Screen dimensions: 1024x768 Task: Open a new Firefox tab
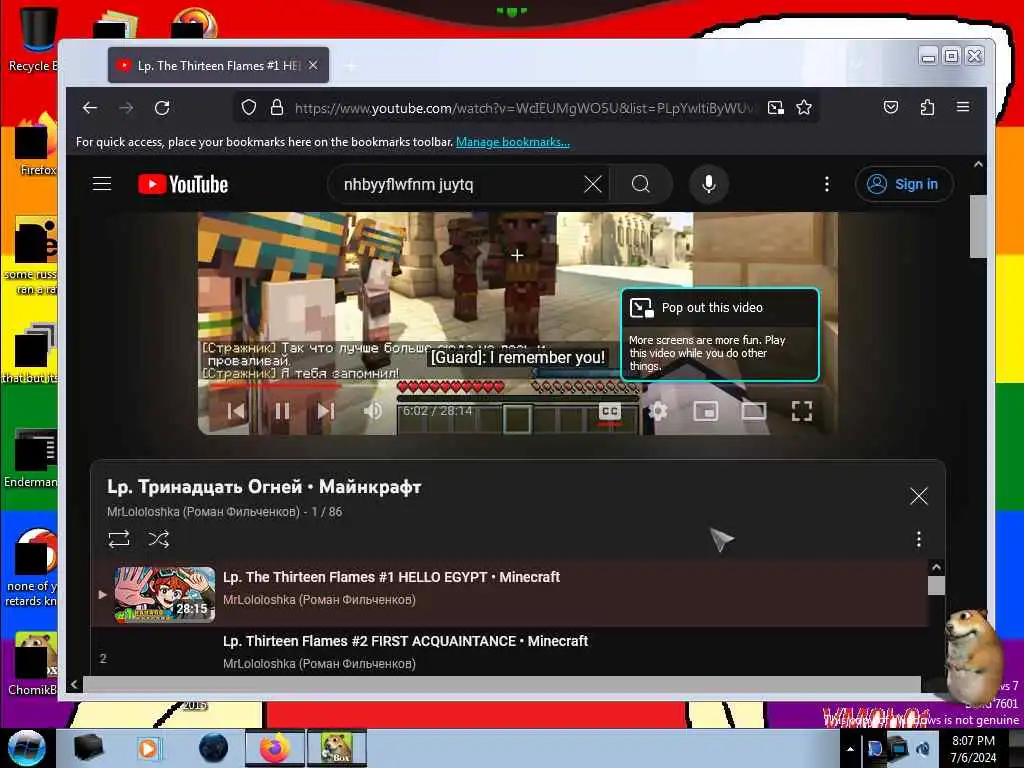point(351,66)
